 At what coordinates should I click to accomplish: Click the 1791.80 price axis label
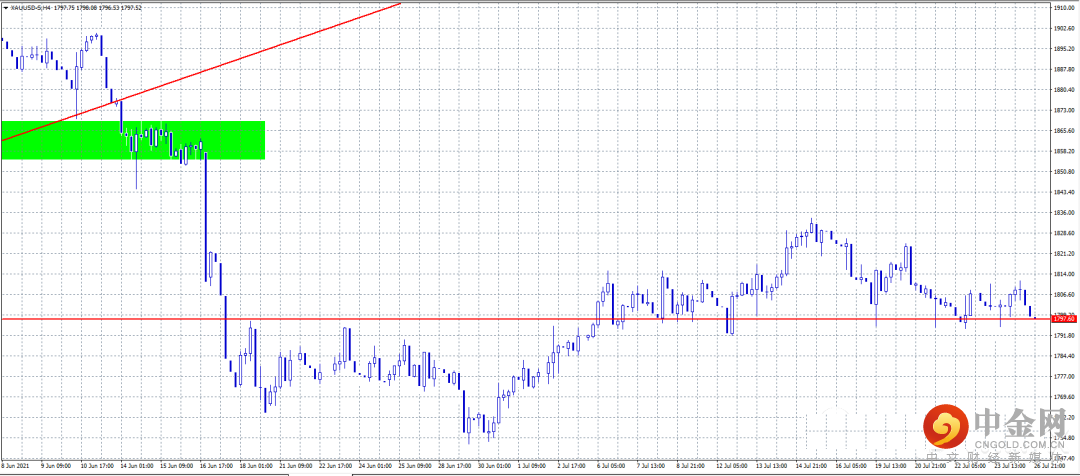1065,335
